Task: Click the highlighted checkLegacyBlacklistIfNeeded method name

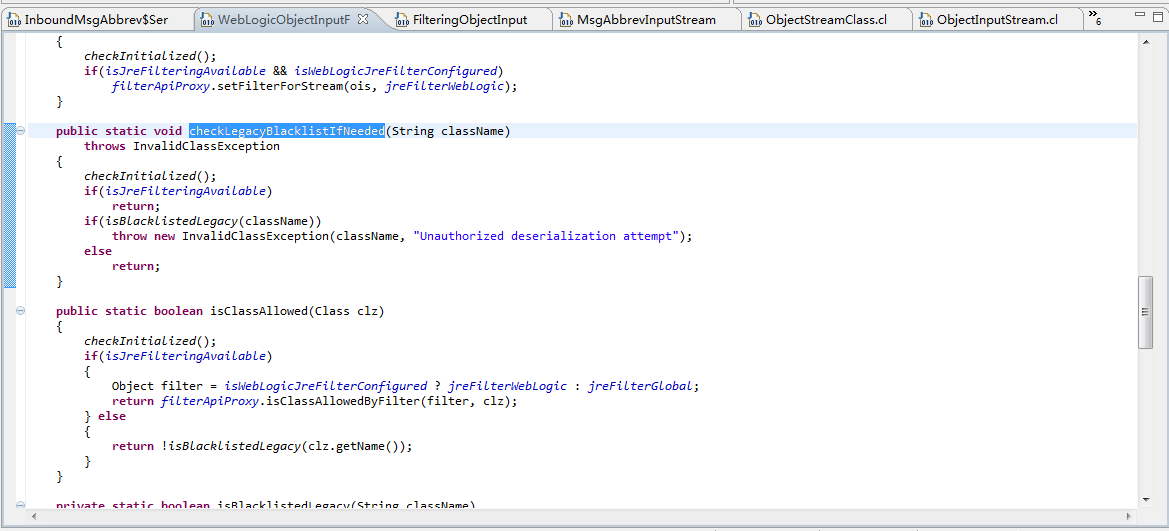Action: (286, 131)
